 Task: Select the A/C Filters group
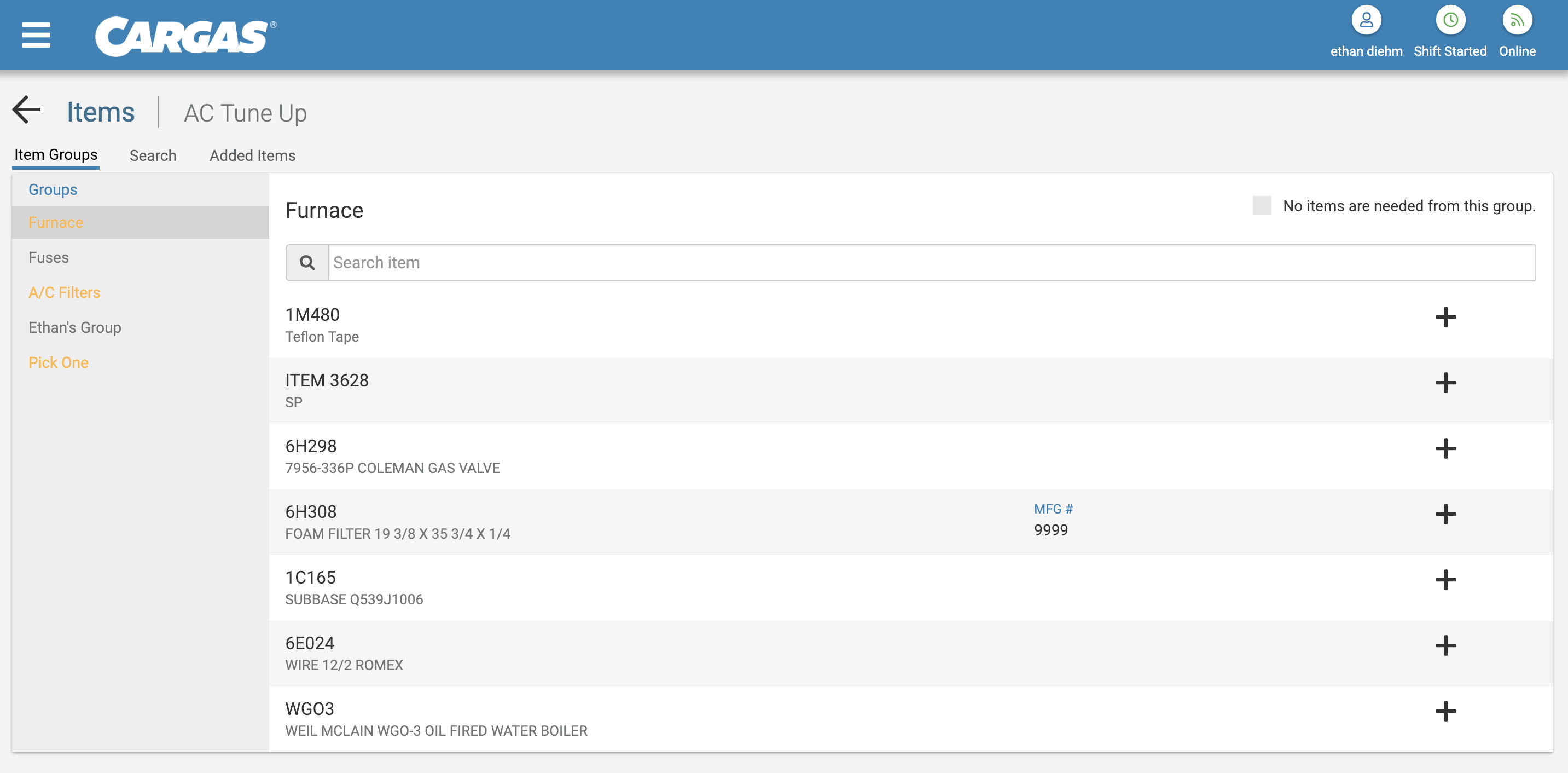point(65,293)
